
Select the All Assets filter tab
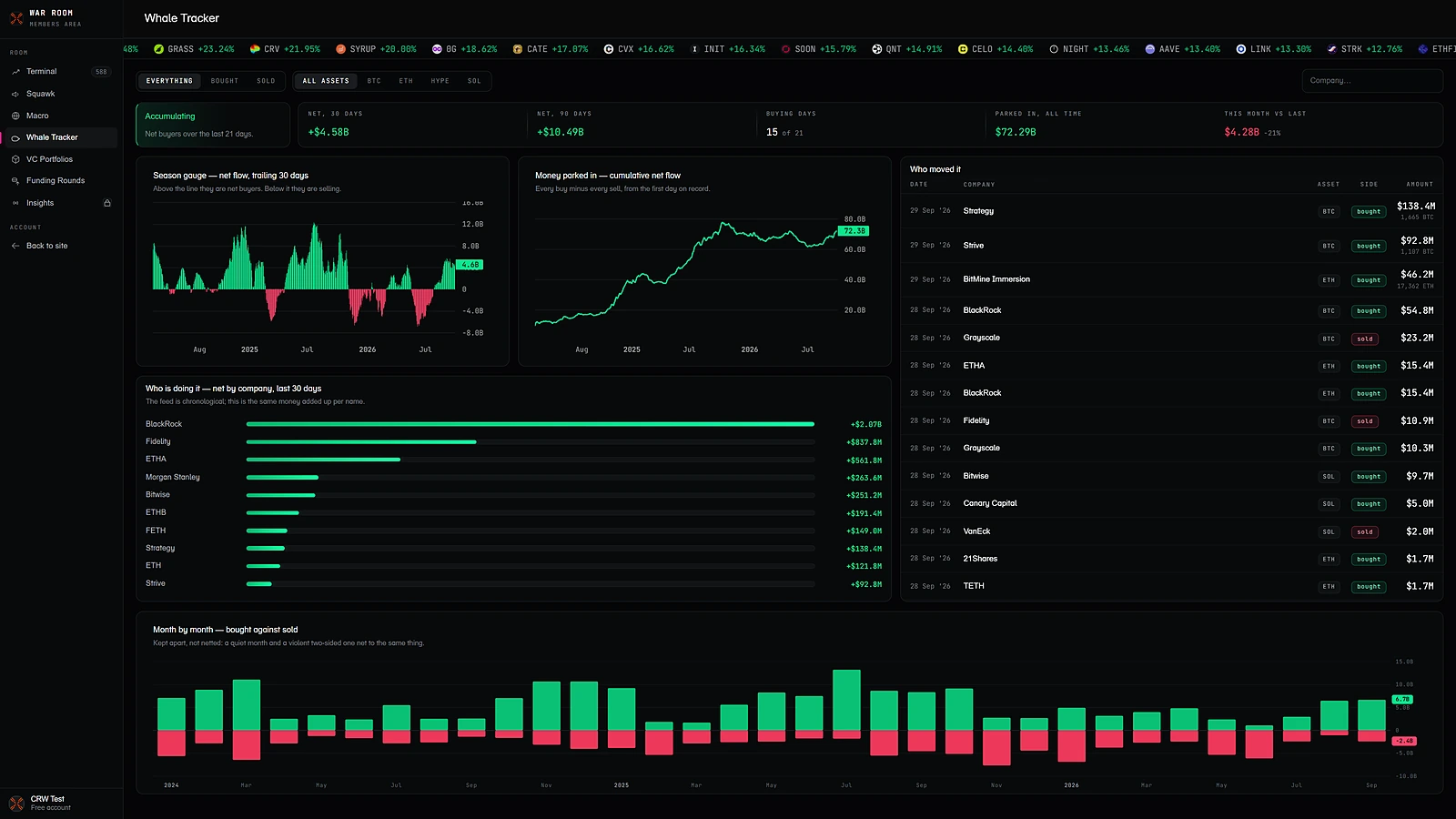click(x=326, y=81)
